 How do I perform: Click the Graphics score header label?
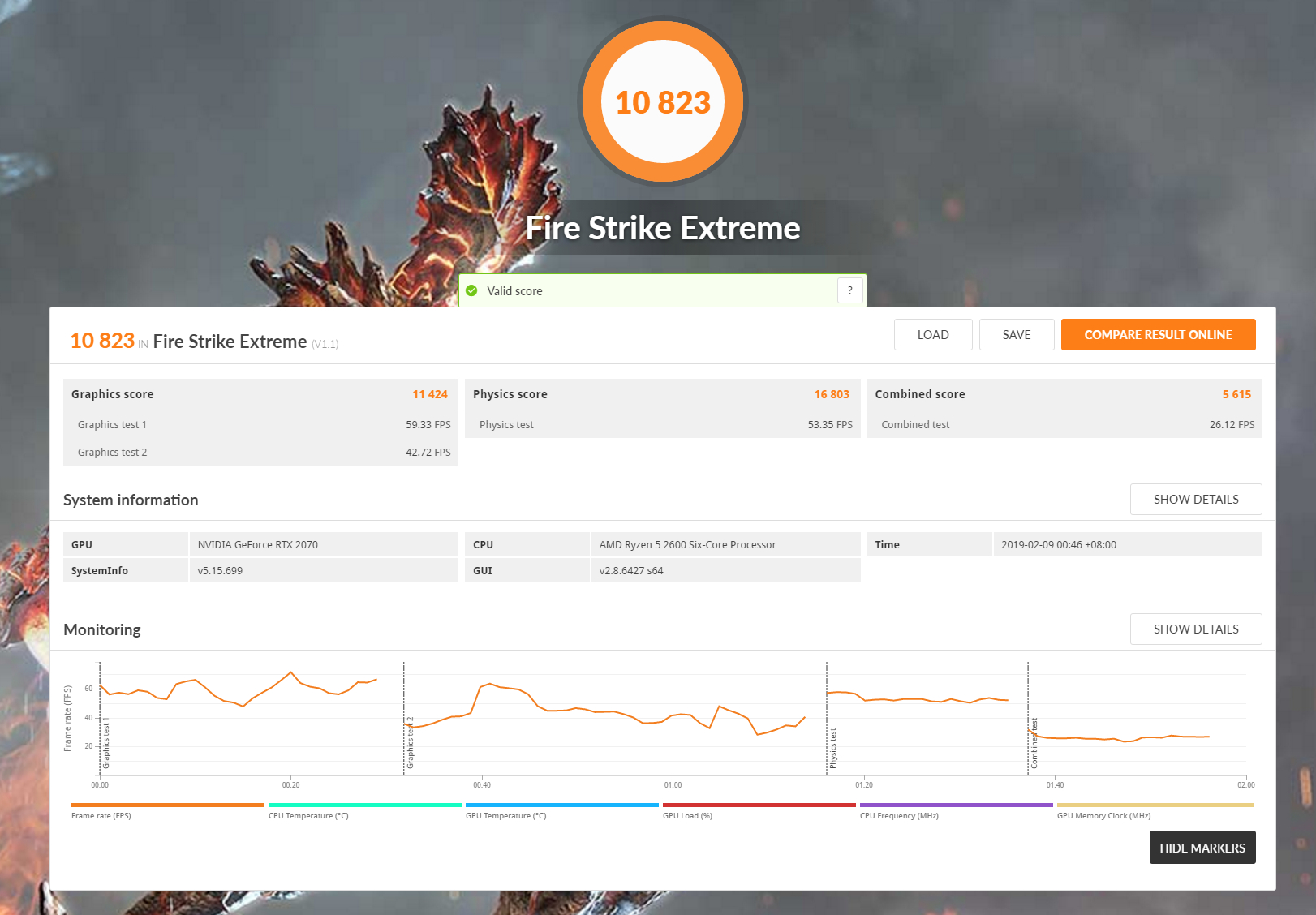pyautogui.click(x=113, y=394)
